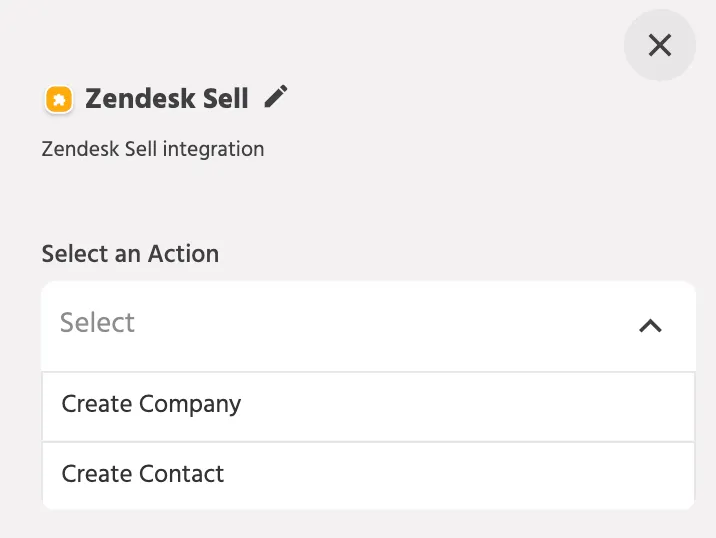Click the upward arrow beside Select

point(650,326)
